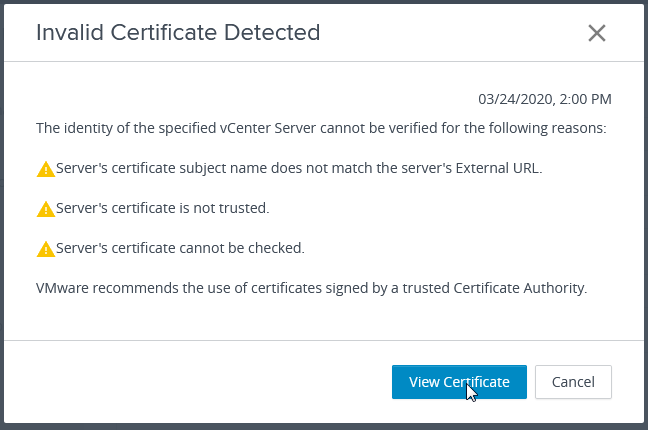Screen dimensions: 648x430
Task: Click 'Server's certificate is not trusted' text
Action: pyautogui.click(x=162, y=208)
